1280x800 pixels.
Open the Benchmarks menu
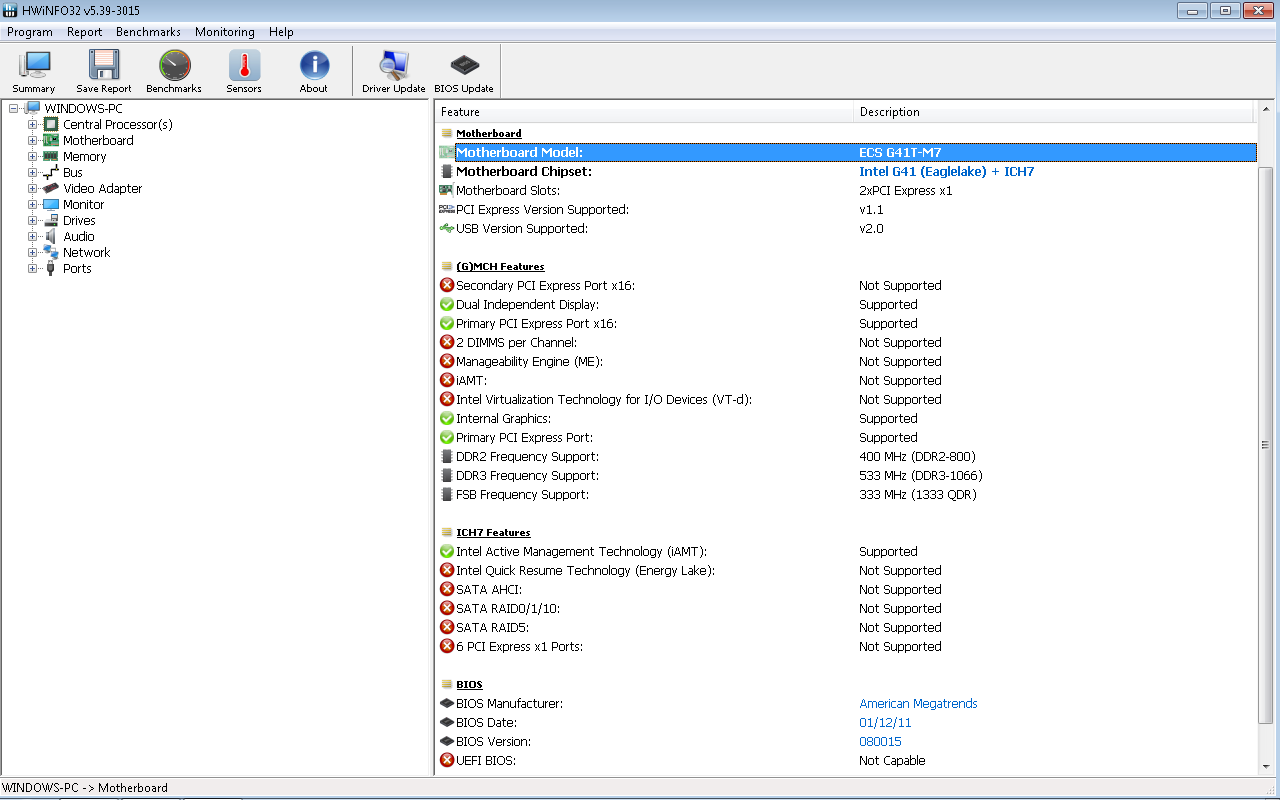(x=148, y=32)
